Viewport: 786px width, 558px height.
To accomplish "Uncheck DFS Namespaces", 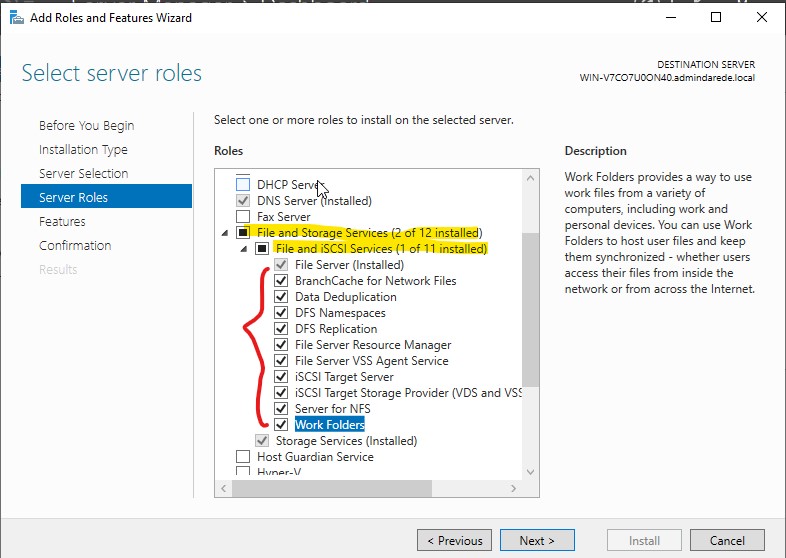I will tap(281, 313).
